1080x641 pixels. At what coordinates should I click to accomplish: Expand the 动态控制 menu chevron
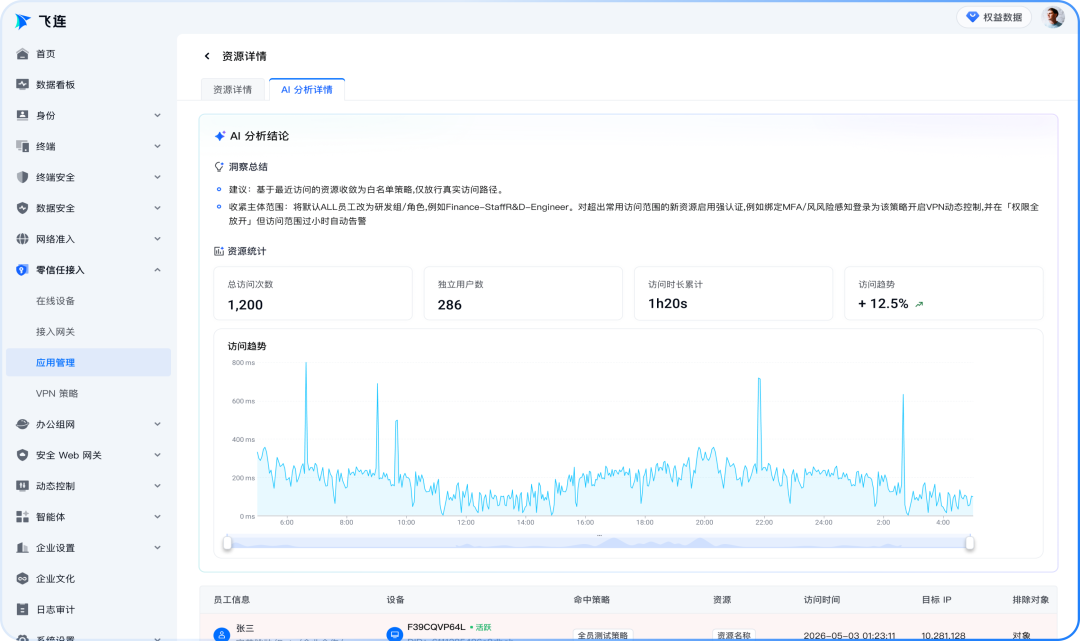[x=158, y=486]
